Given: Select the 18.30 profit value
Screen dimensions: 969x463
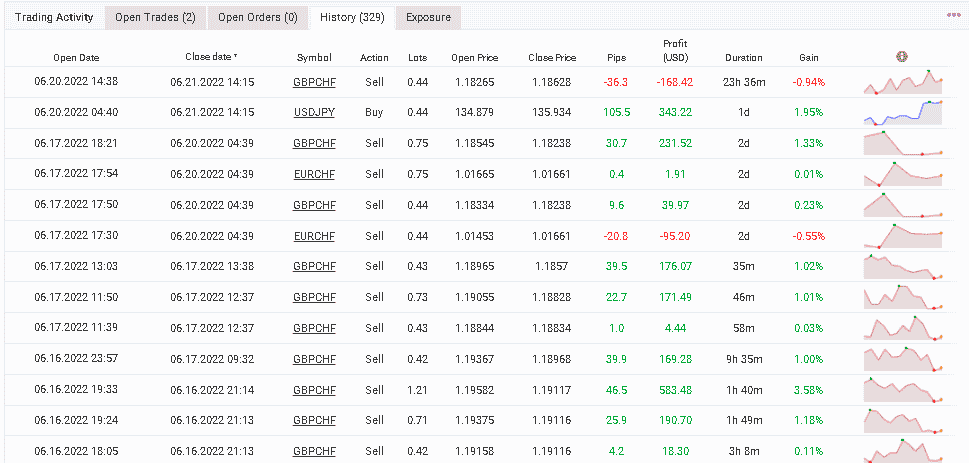Looking at the screenshot, I should pyautogui.click(x=675, y=451).
